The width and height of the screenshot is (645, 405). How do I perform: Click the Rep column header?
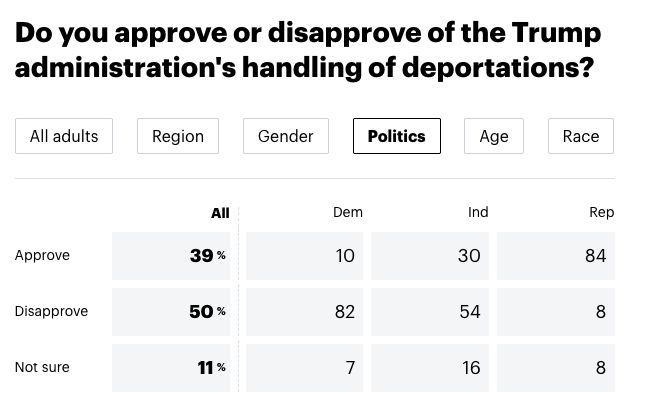coord(602,212)
